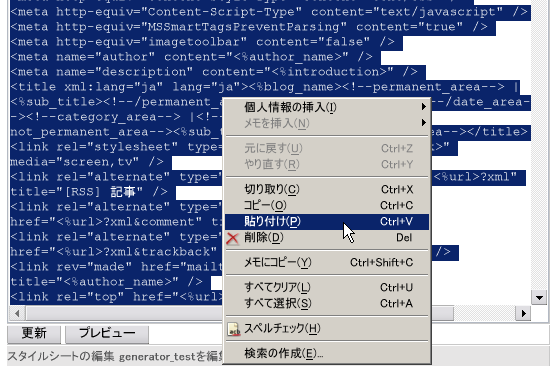Image resolution: width=550 pixels, height=366 pixels.
Task: Select 検索の作成 menu item
Action: click(327, 353)
